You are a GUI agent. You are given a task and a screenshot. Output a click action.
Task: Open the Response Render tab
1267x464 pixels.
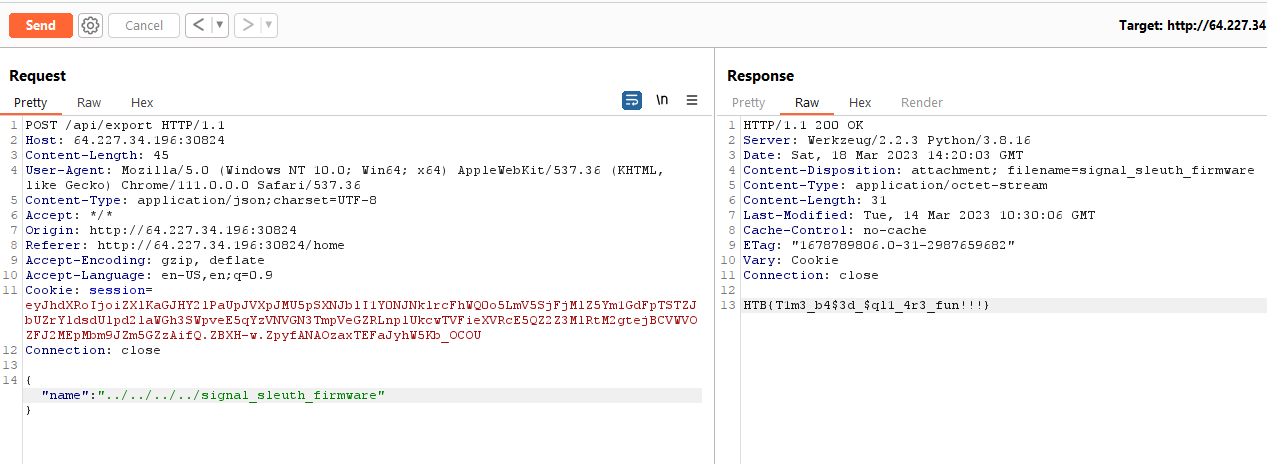(x=922, y=102)
